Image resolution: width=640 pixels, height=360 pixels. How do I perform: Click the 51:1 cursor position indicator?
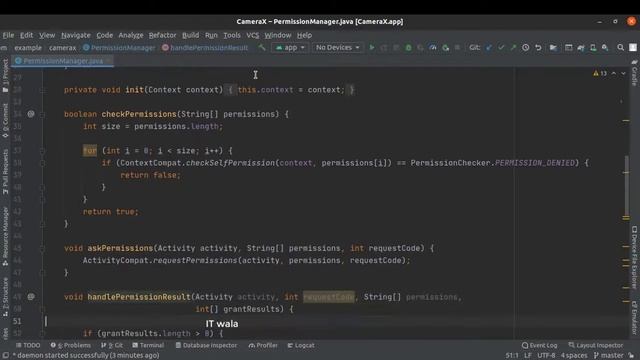(512, 355)
